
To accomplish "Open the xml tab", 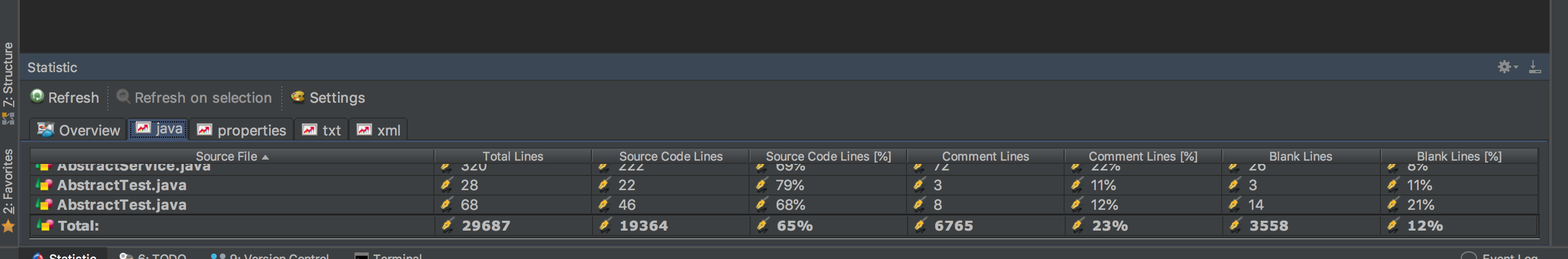I will (x=378, y=130).
